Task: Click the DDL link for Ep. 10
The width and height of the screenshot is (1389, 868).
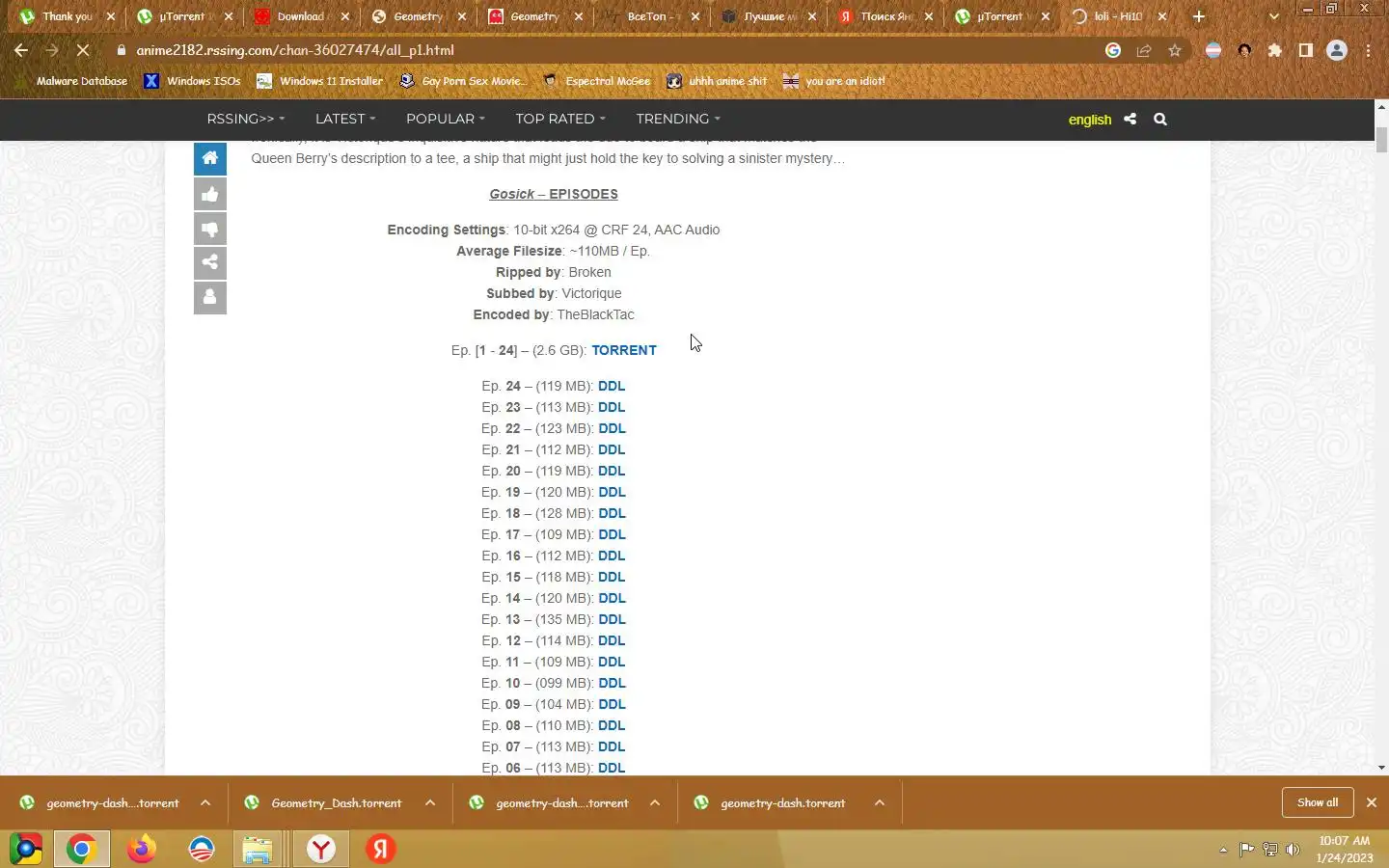Action: 612,683
